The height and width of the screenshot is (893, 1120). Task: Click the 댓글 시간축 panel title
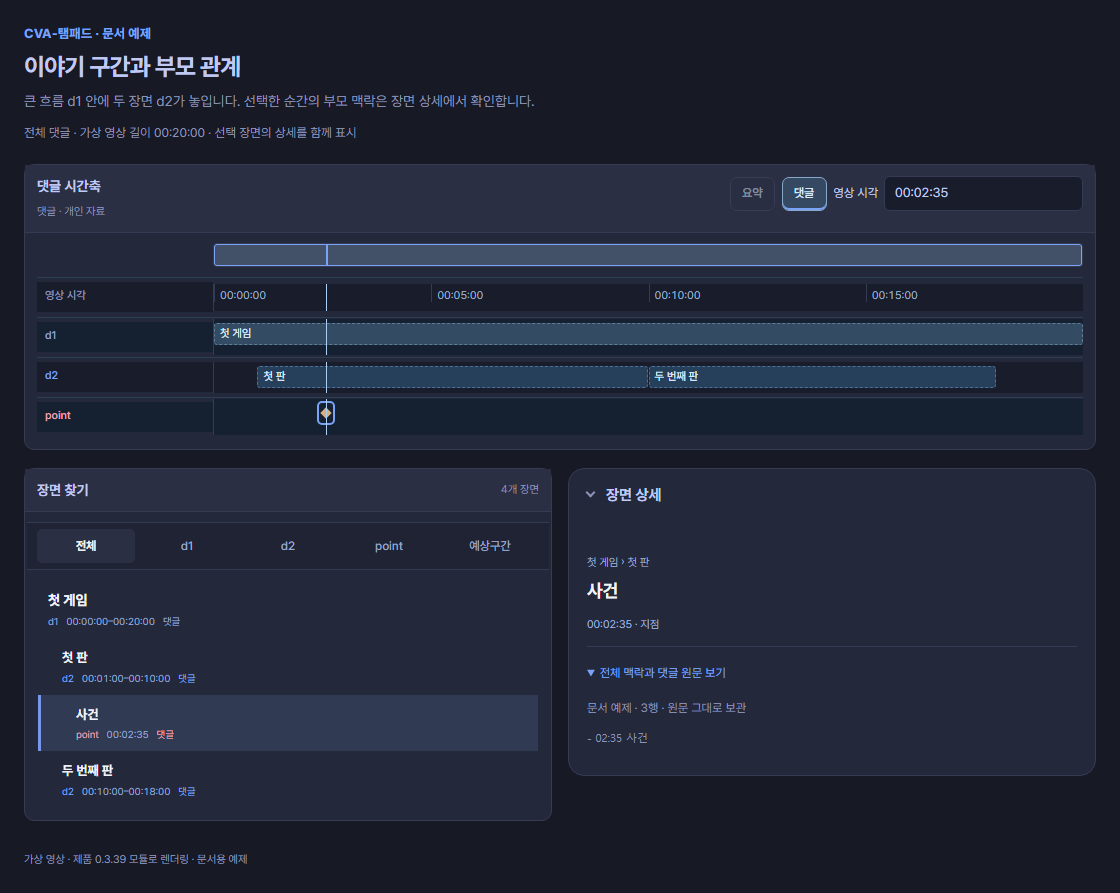tap(69, 186)
